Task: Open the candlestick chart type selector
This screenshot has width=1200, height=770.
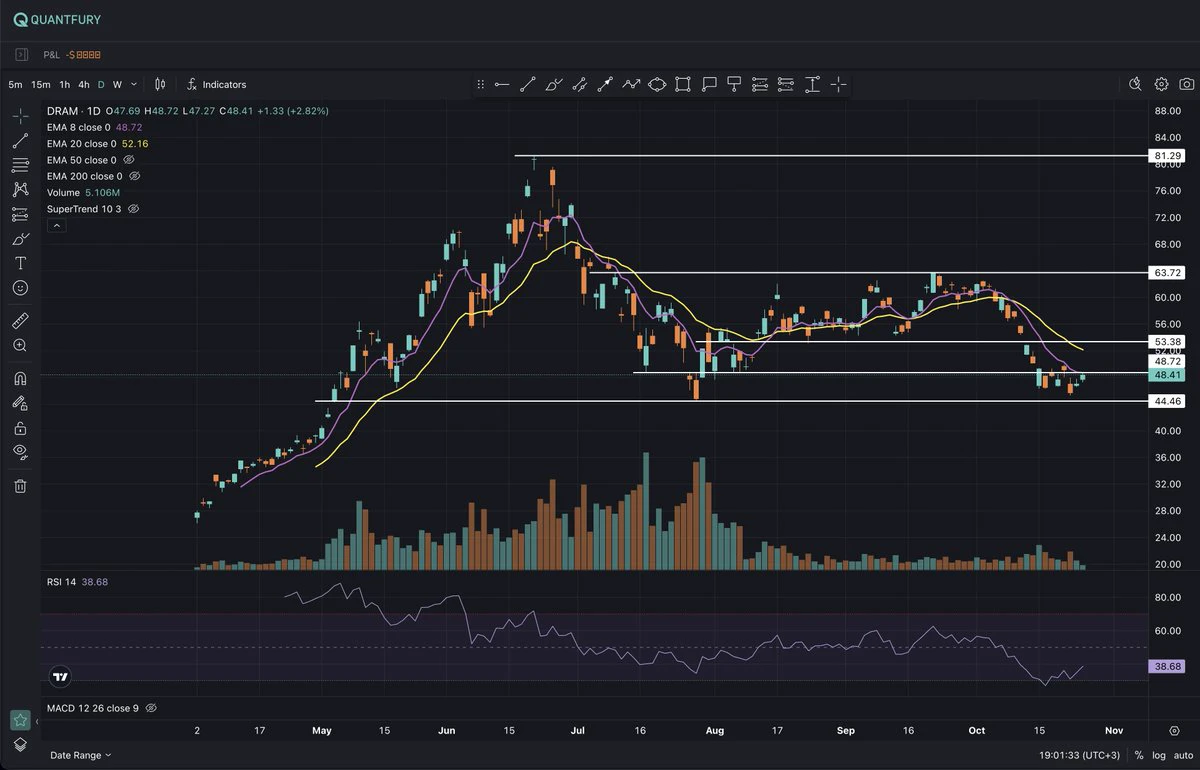Action: [160, 85]
